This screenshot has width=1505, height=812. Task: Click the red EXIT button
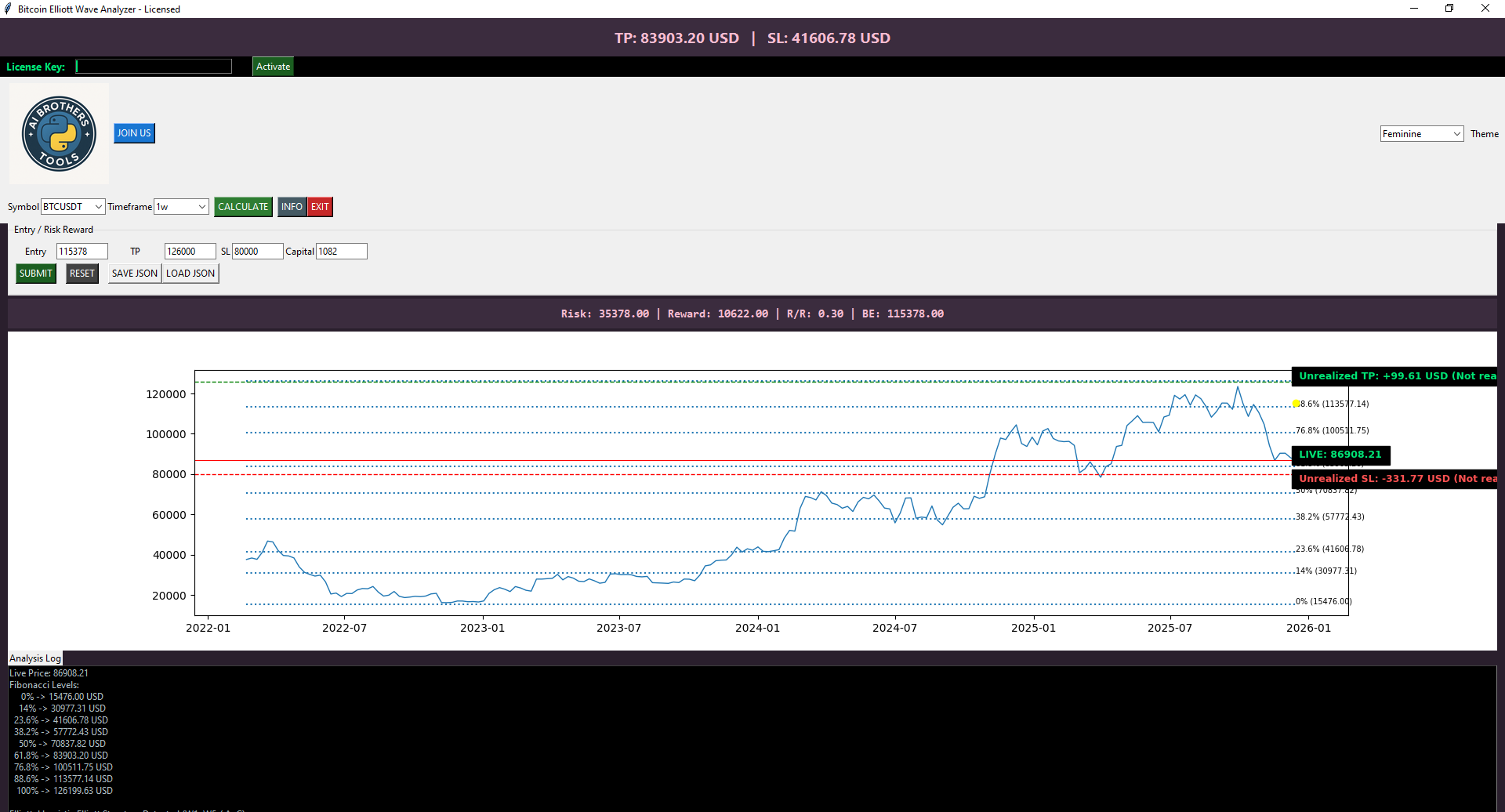(x=319, y=206)
